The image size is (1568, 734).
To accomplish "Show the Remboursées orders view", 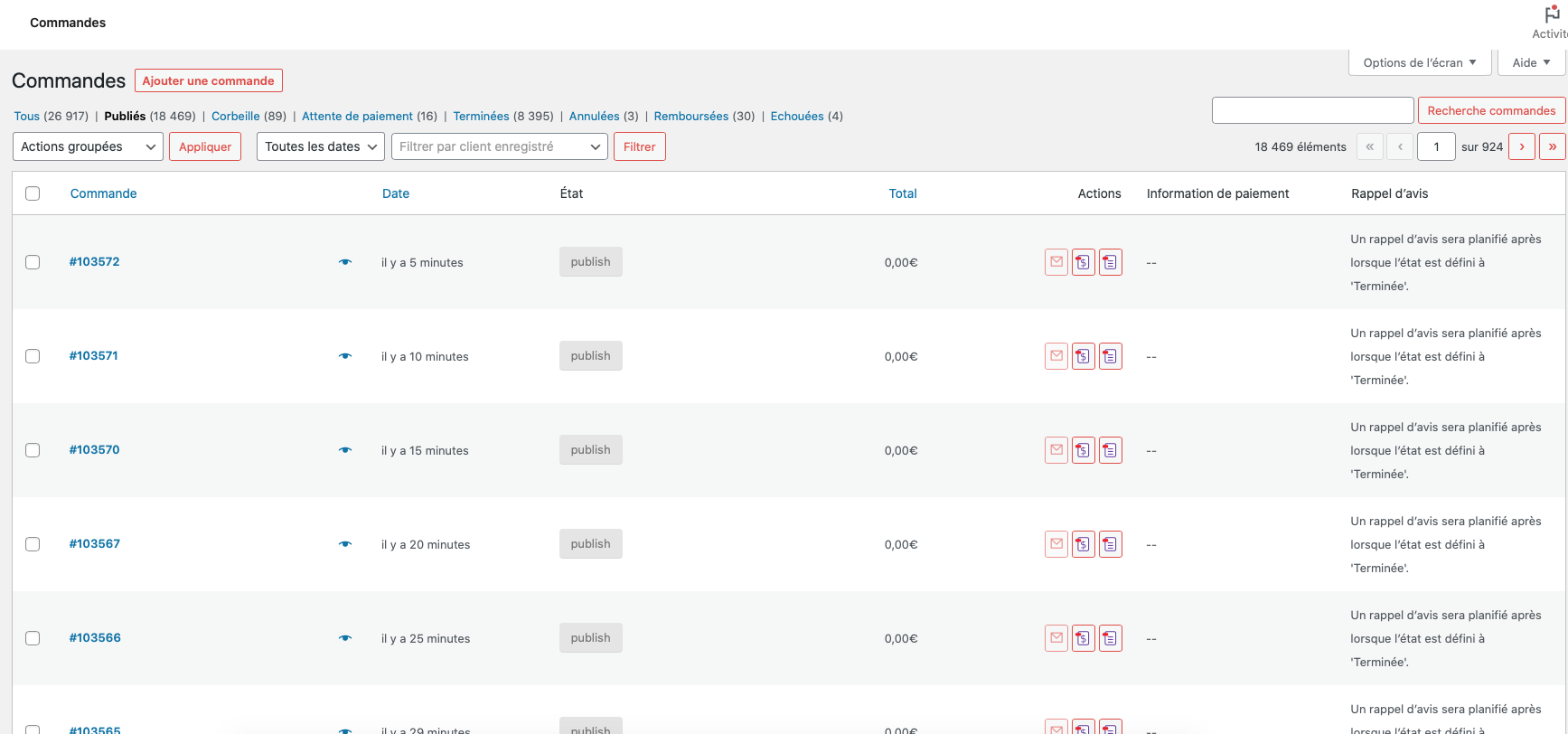I will click(x=691, y=116).
